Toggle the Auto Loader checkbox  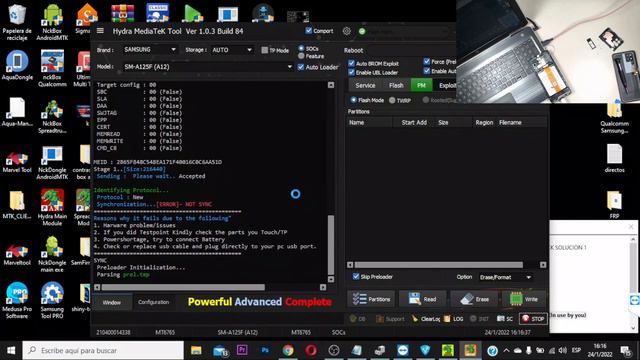coord(301,67)
